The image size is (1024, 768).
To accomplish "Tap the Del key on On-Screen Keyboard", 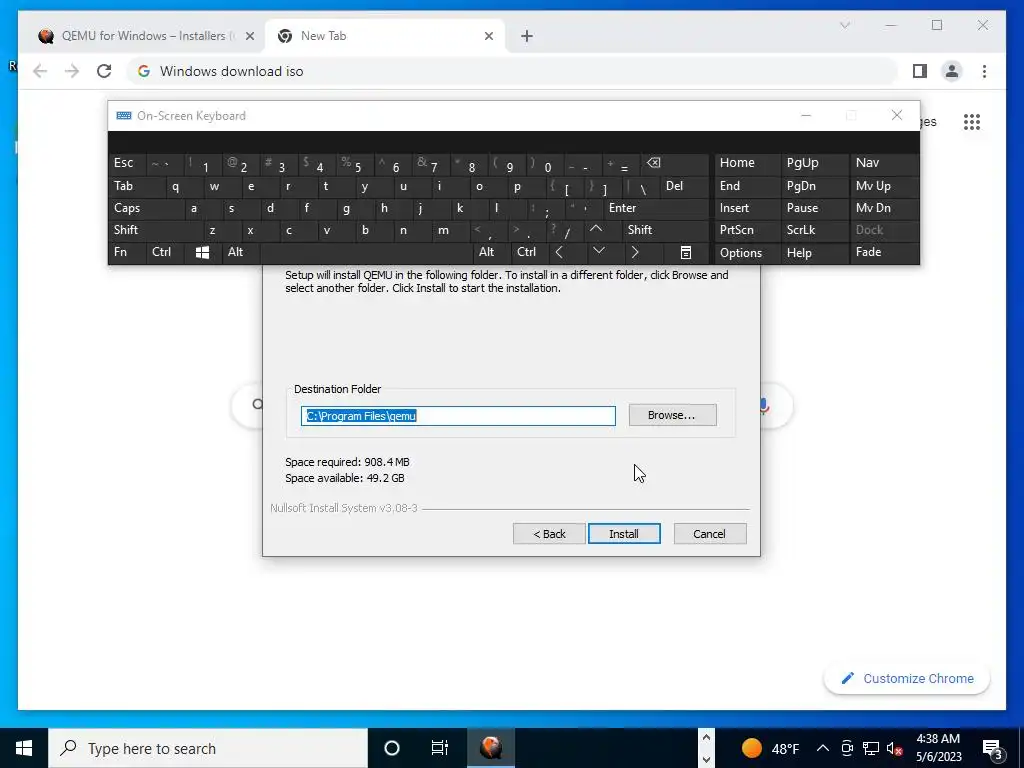I will (684, 186).
